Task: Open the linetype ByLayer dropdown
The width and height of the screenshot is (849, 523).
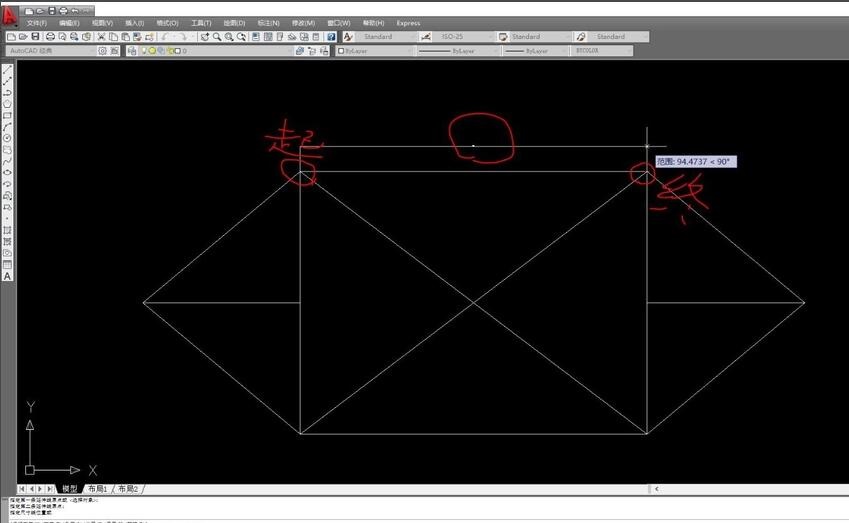Action: point(458,51)
